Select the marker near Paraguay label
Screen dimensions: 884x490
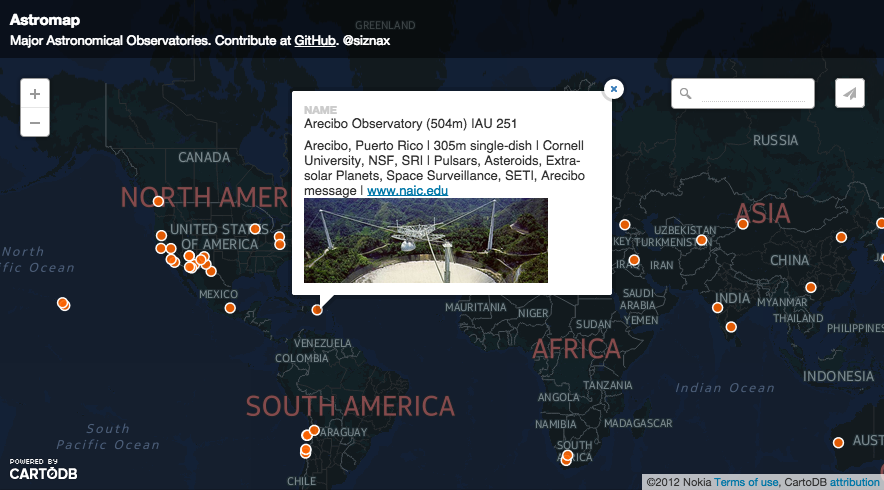point(314,430)
